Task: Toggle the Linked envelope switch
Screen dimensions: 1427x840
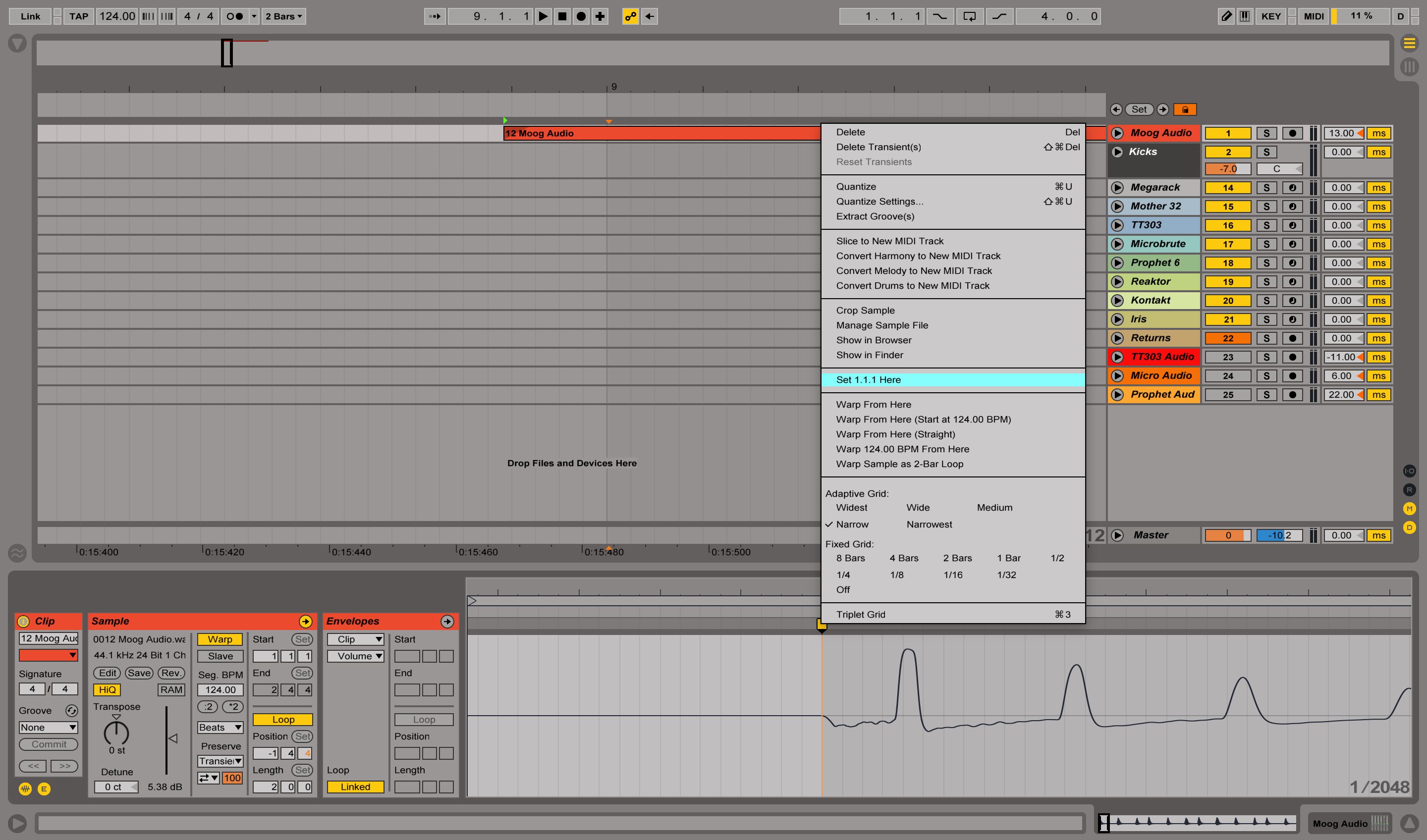Action: pos(355,787)
